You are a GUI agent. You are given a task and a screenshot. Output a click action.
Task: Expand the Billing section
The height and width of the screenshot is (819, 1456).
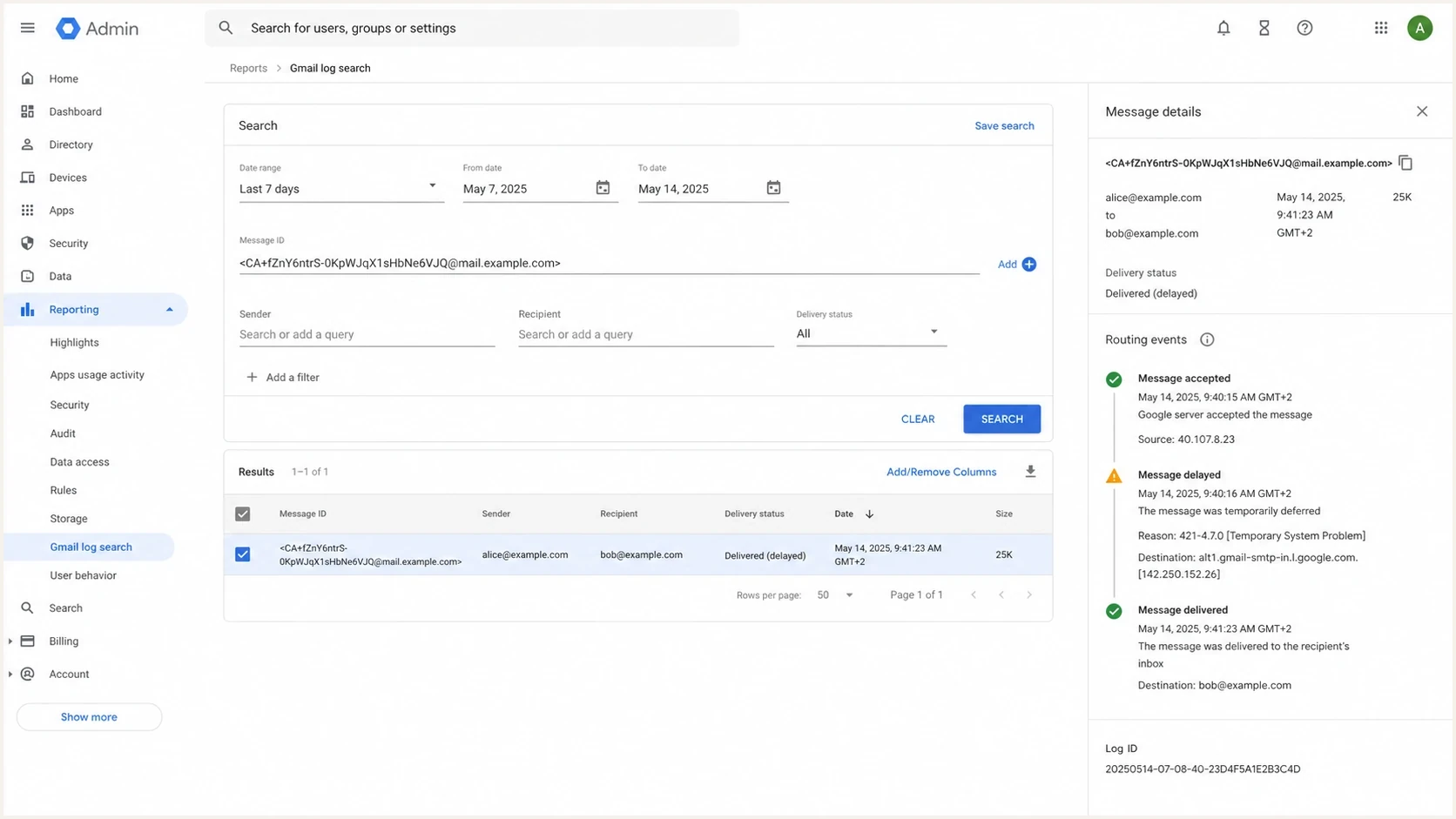point(10,641)
